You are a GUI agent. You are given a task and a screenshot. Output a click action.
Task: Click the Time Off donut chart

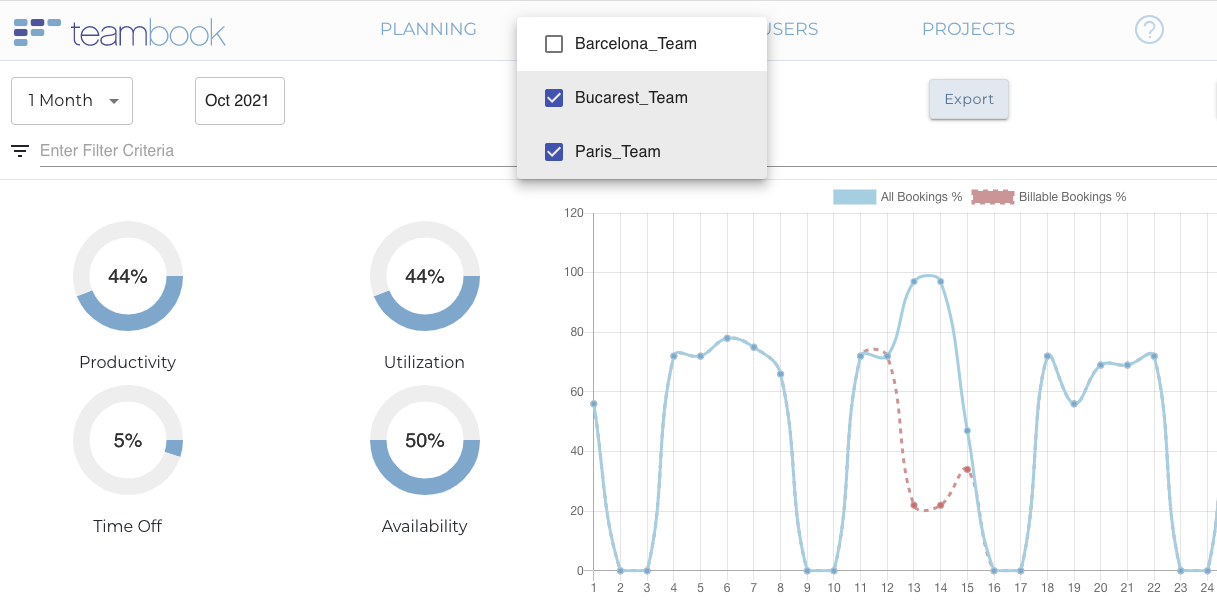128,440
